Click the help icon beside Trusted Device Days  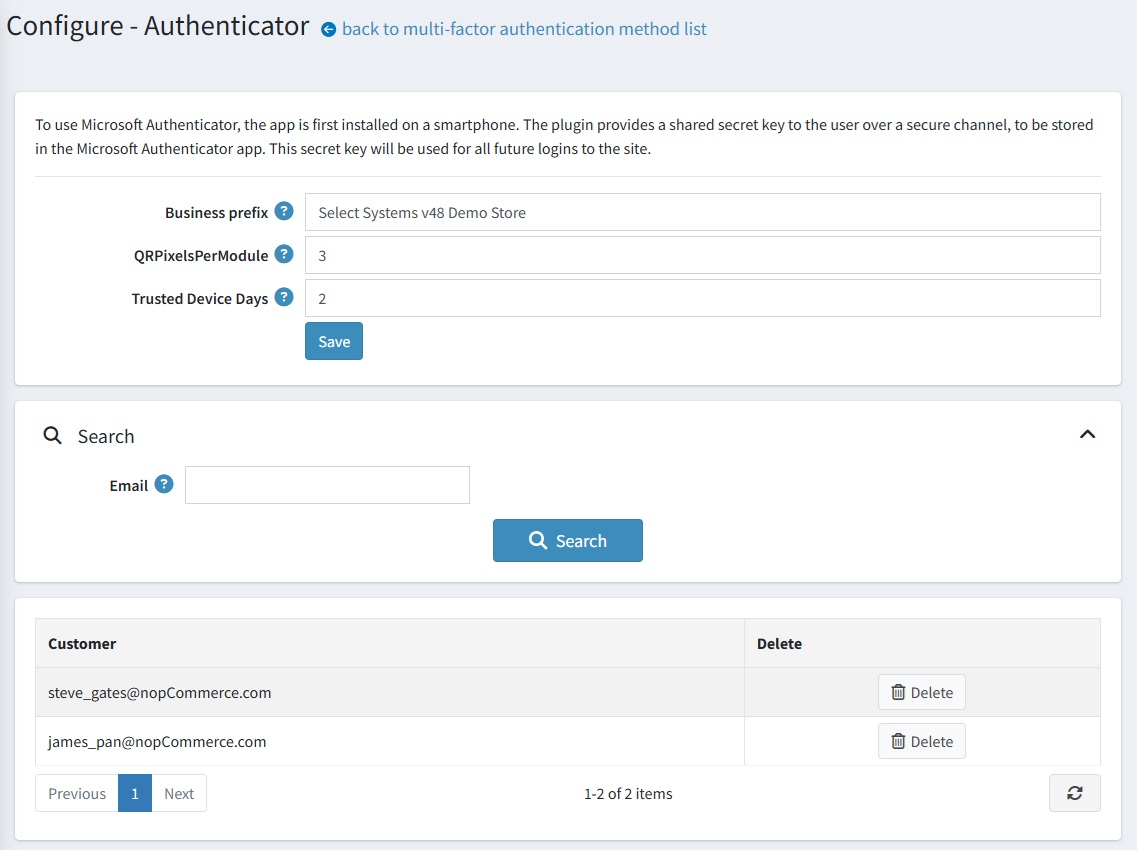(x=284, y=297)
